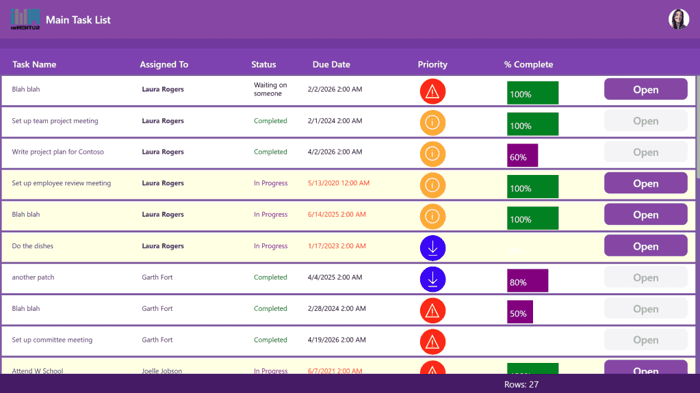Click the 100% progress bar for Set up team project meeting
Screen dimensions: 700x393
[533, 124]
